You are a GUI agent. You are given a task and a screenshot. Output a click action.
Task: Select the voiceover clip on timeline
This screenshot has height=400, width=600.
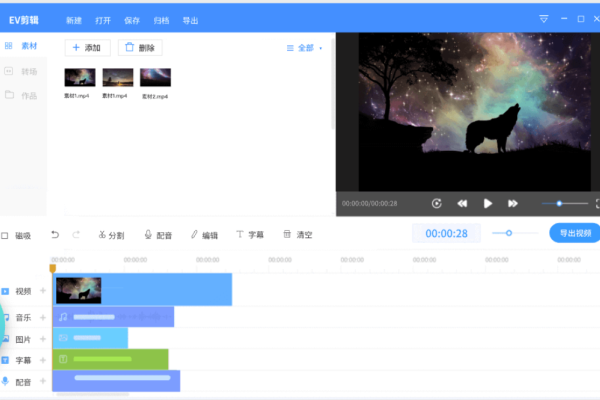coord(116,381)
